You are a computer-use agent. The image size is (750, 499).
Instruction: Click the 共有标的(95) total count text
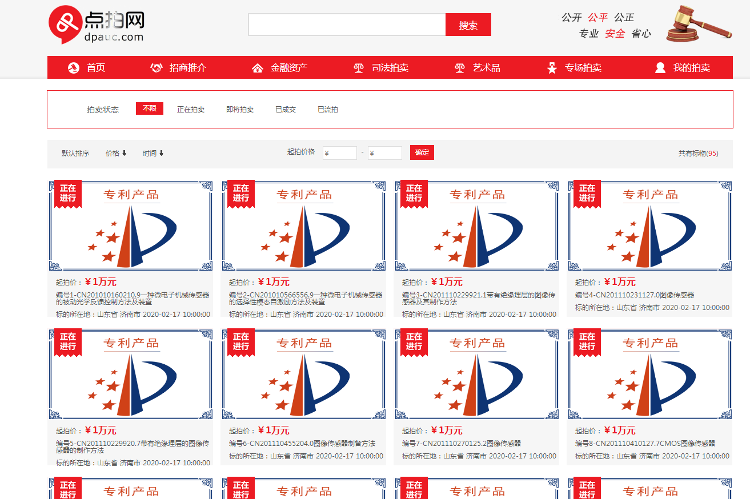[698, 154]
